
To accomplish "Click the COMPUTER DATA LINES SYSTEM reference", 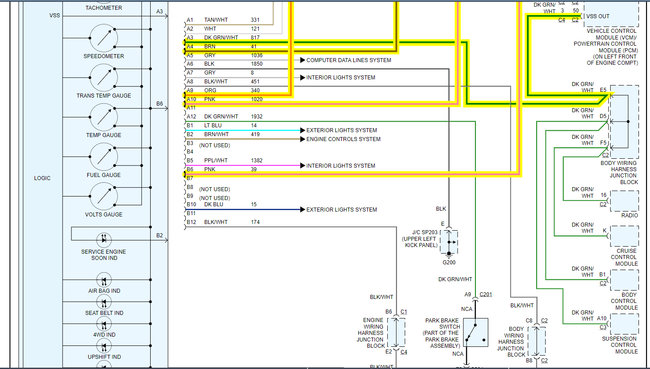I will tap(349, 60).
